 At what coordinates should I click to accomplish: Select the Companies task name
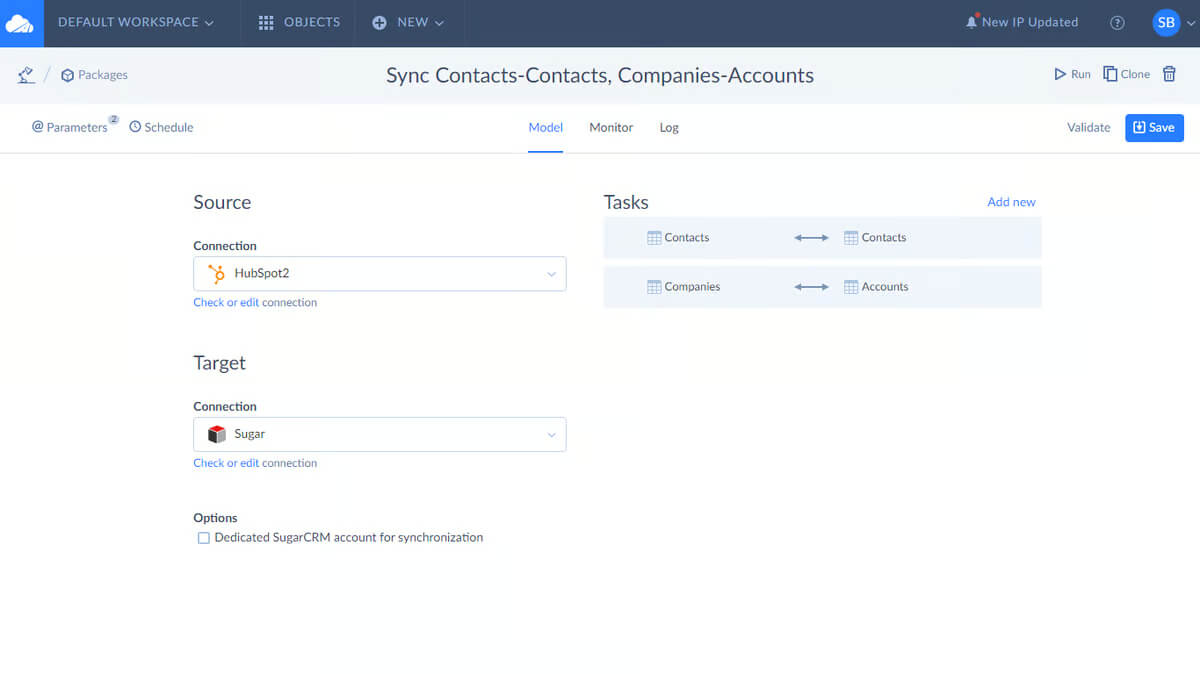(x=692, y=287)
